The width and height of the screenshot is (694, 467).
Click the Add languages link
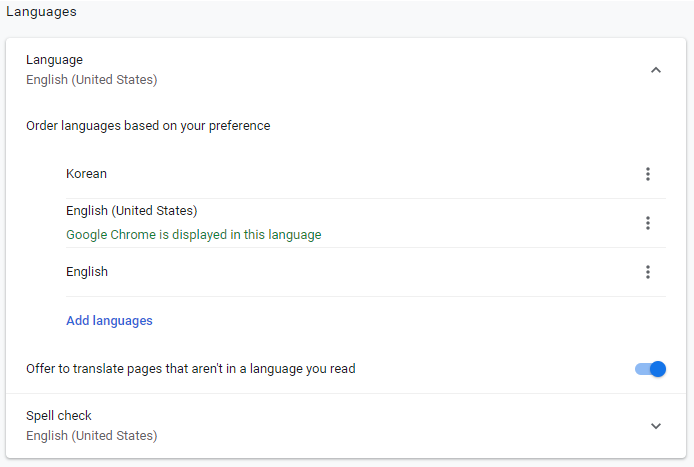109,320
